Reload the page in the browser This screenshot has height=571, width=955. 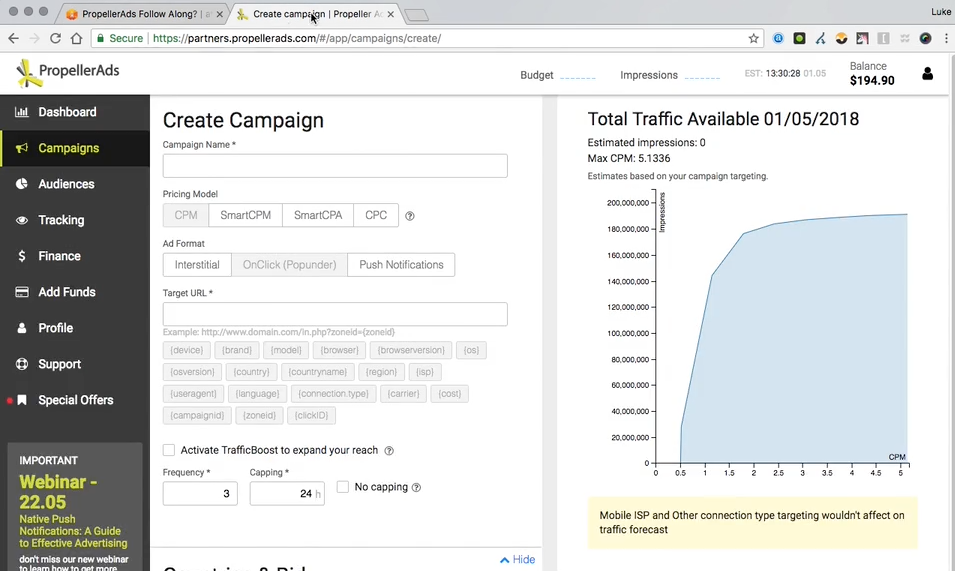tap(55, 38)
